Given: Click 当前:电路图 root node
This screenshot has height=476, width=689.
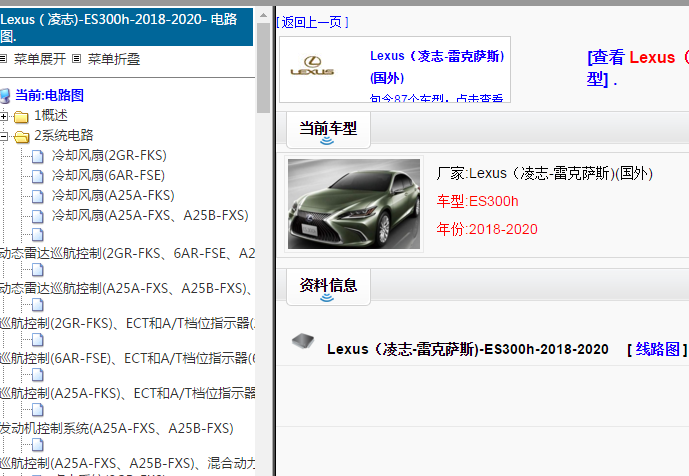Looking at the screenshot, I should pos(49,95).
